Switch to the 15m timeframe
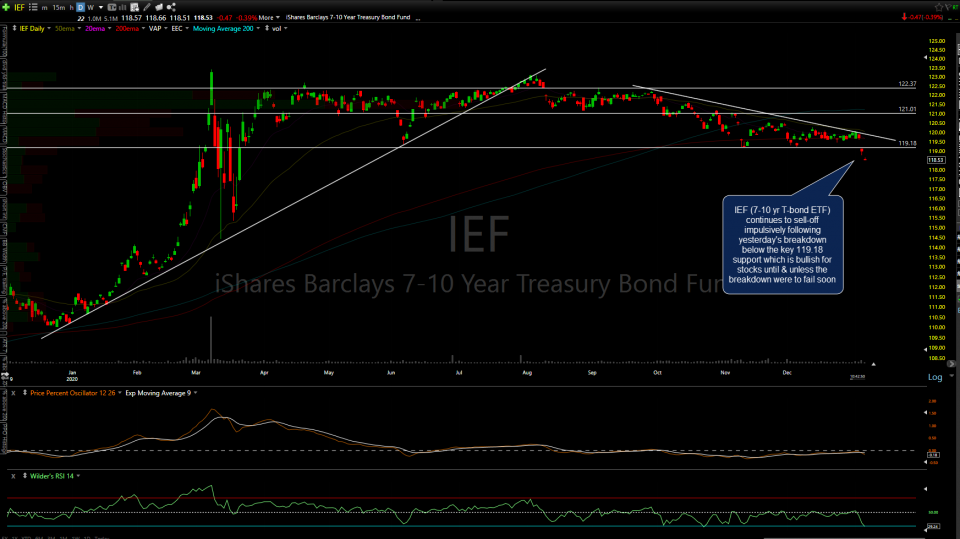 59,7
